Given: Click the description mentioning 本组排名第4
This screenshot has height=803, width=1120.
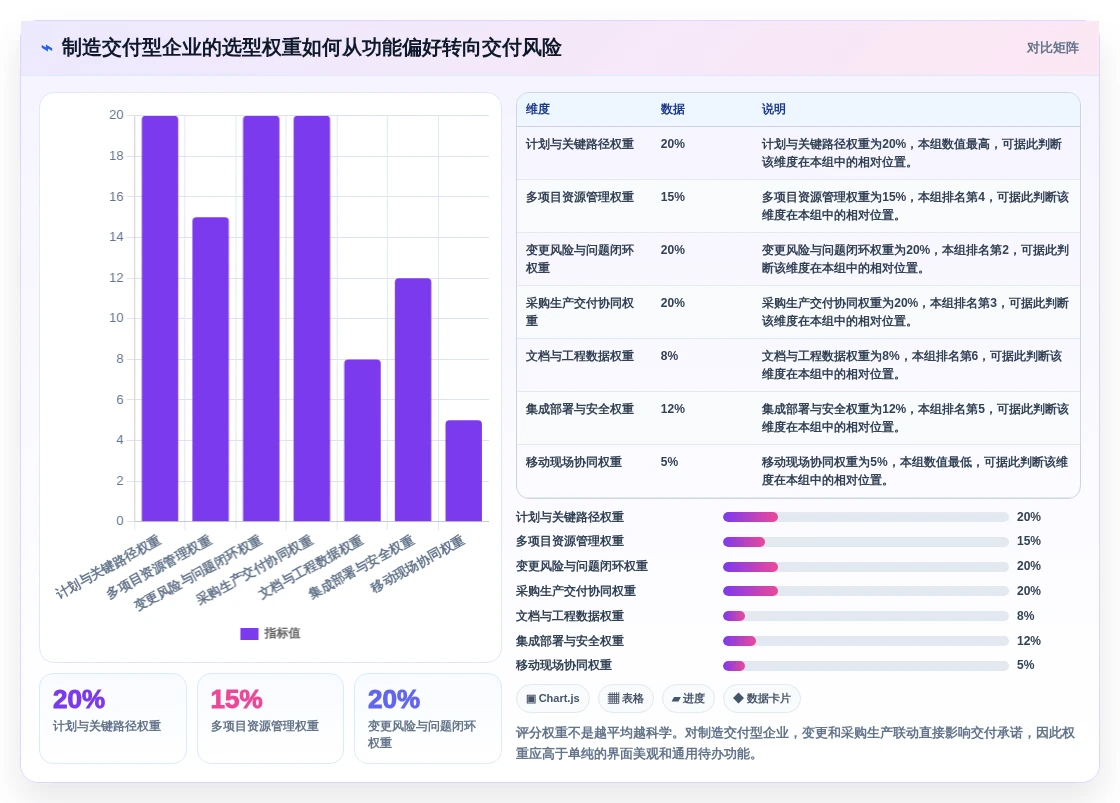Looking at the screenshot, I should point(915,206).
